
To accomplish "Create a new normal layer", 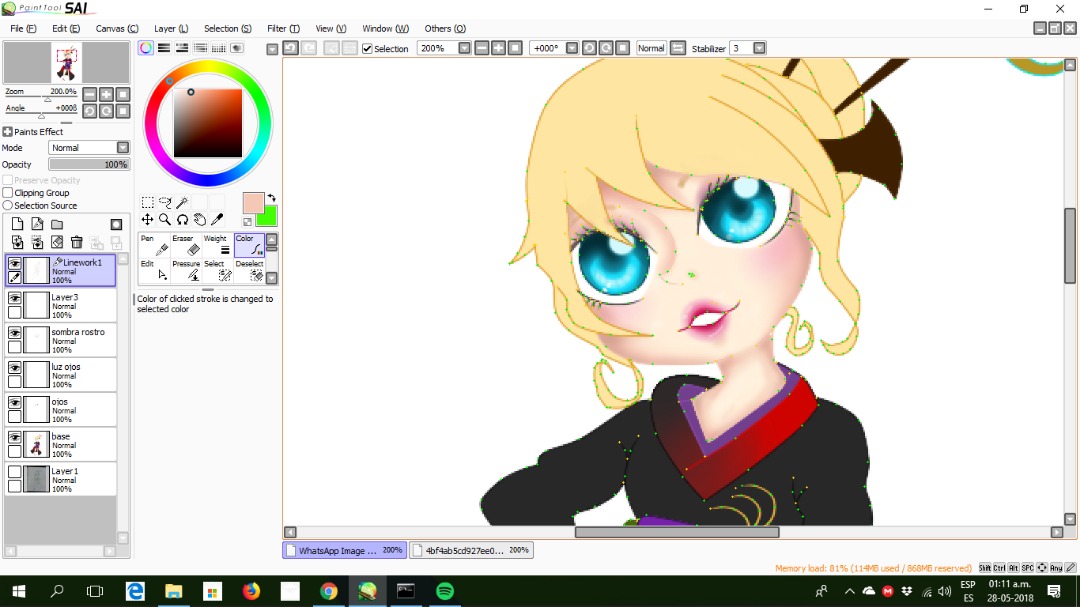I will tap(17, 224).
